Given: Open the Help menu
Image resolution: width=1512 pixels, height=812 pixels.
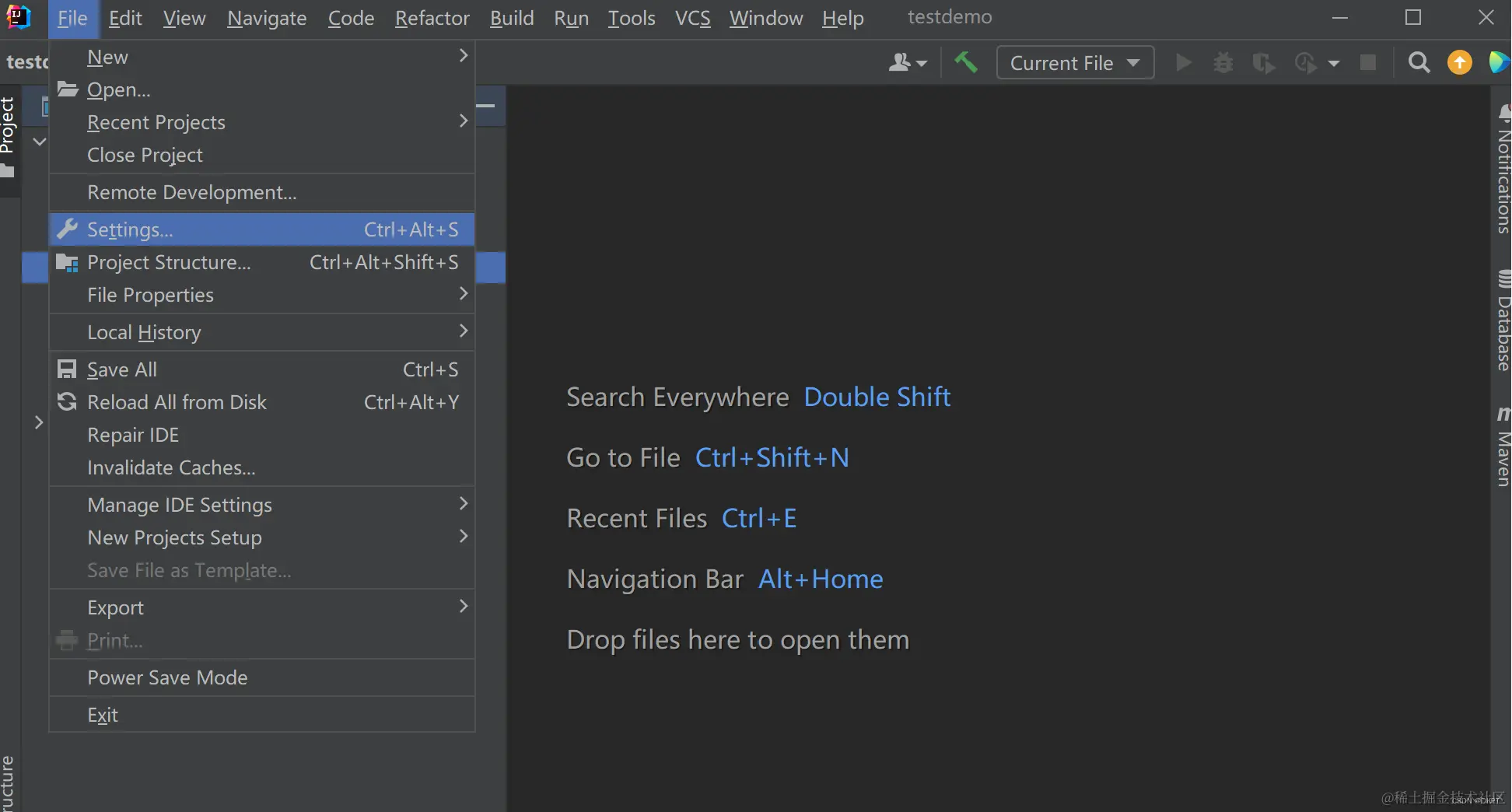Looking at the screenshot, I should [843, 18].
